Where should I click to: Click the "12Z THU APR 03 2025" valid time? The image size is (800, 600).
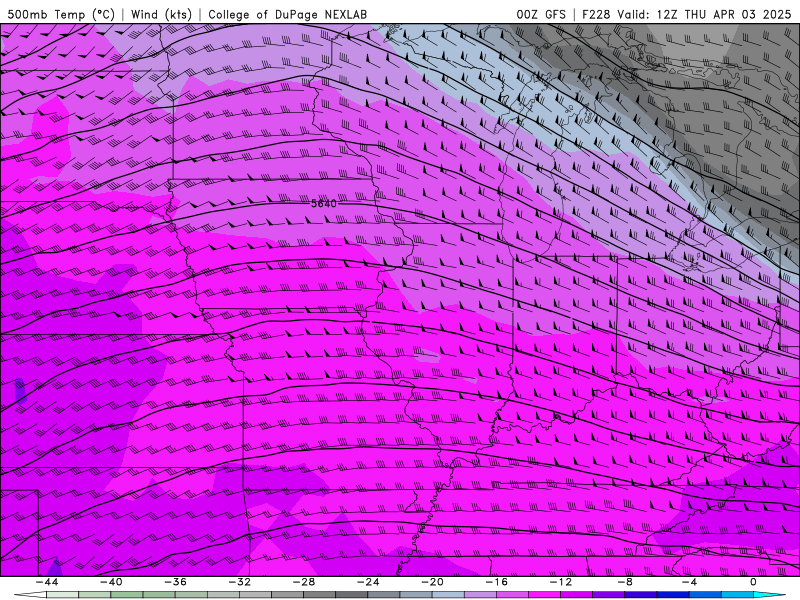723,14
